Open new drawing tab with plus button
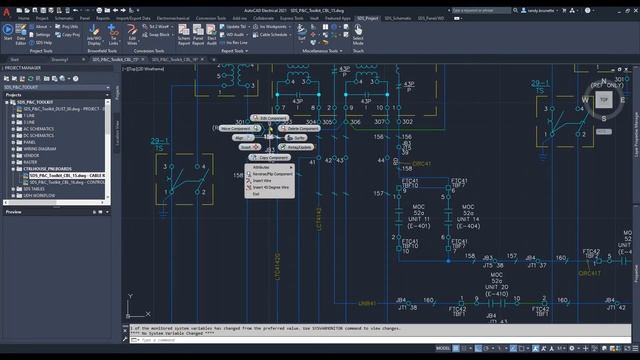The width and height of the screenshot is (640, 360). (x=214, y=60)
